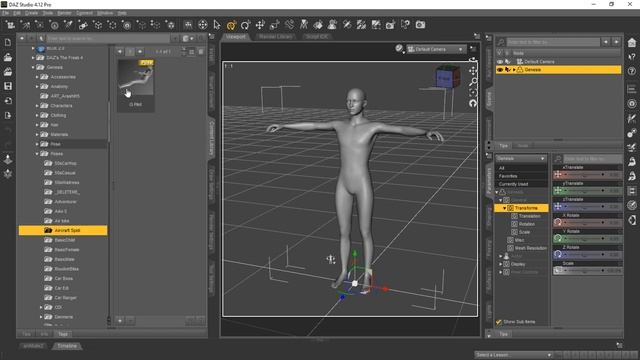The width and height of the screenshot is (640, 360).
Task: Select the All filter in Parameters
Action: (521, 168)
